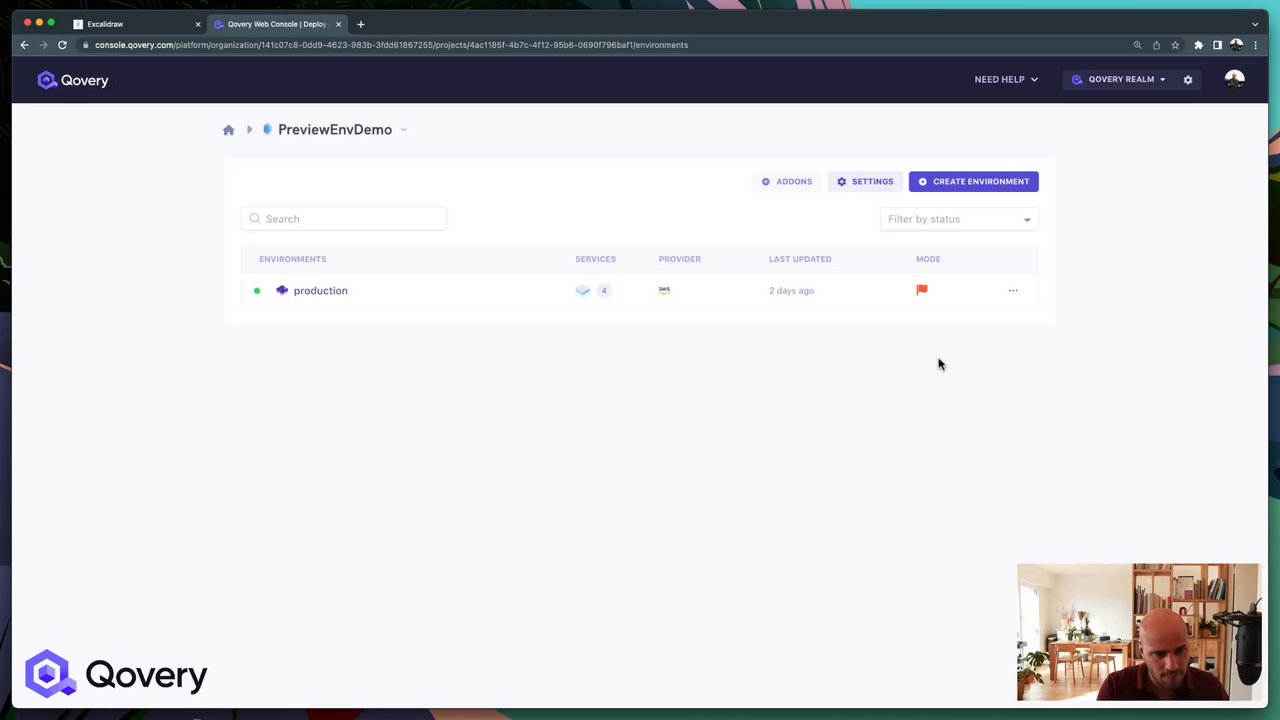The width and height of the screenshot is (1280, 720).
Task: Open Chrome three-dot menu
Action: coord(1255,45)
